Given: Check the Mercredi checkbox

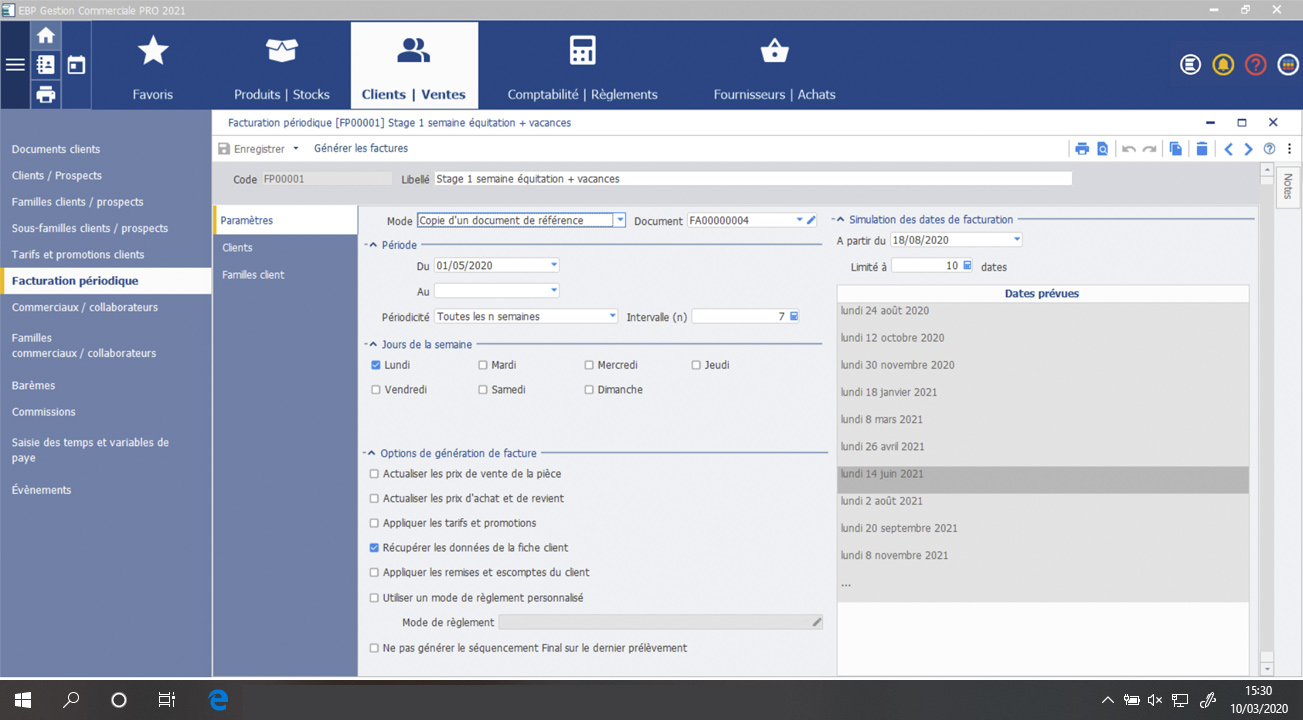Looking at the screenshot, I should point(589,365).
